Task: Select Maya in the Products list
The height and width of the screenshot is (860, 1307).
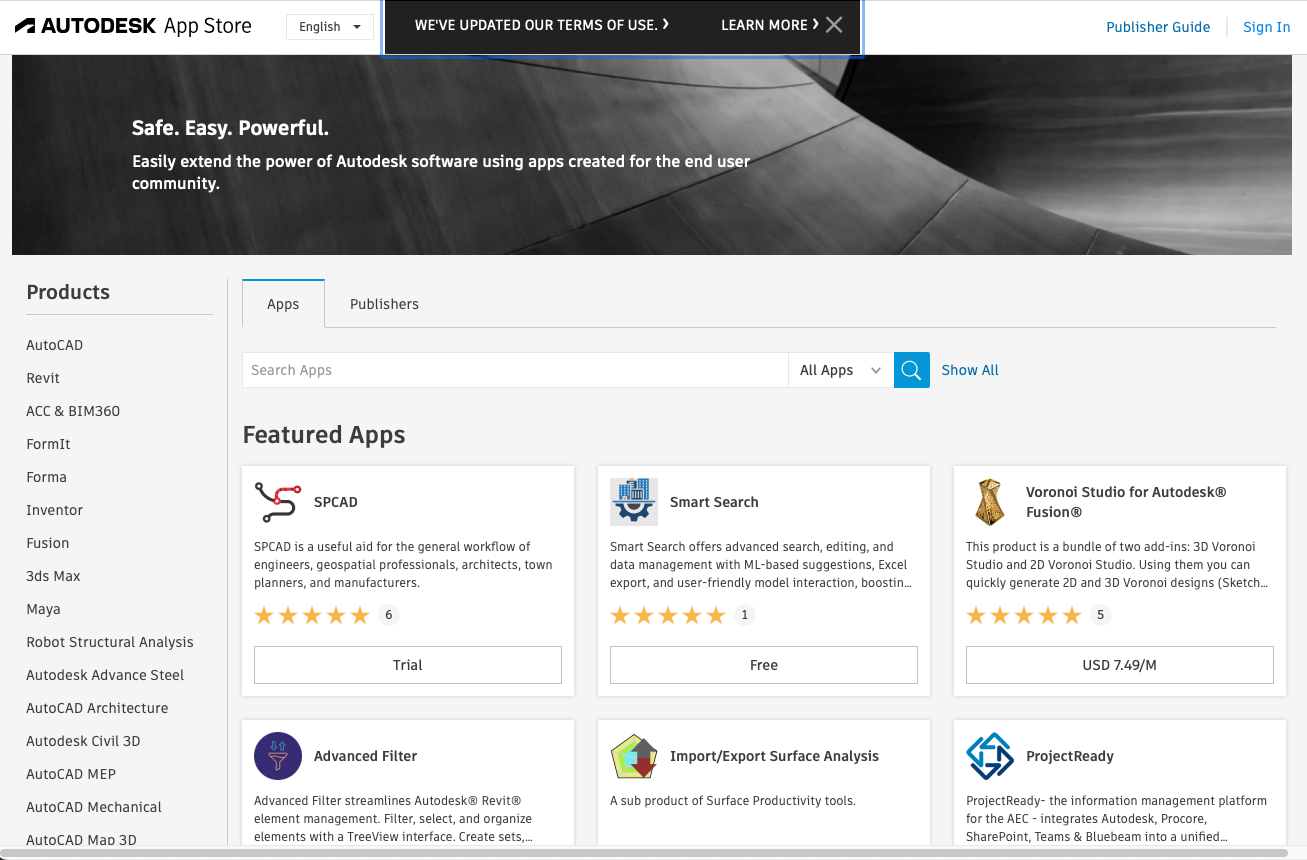Action: [x=43, y=609]
